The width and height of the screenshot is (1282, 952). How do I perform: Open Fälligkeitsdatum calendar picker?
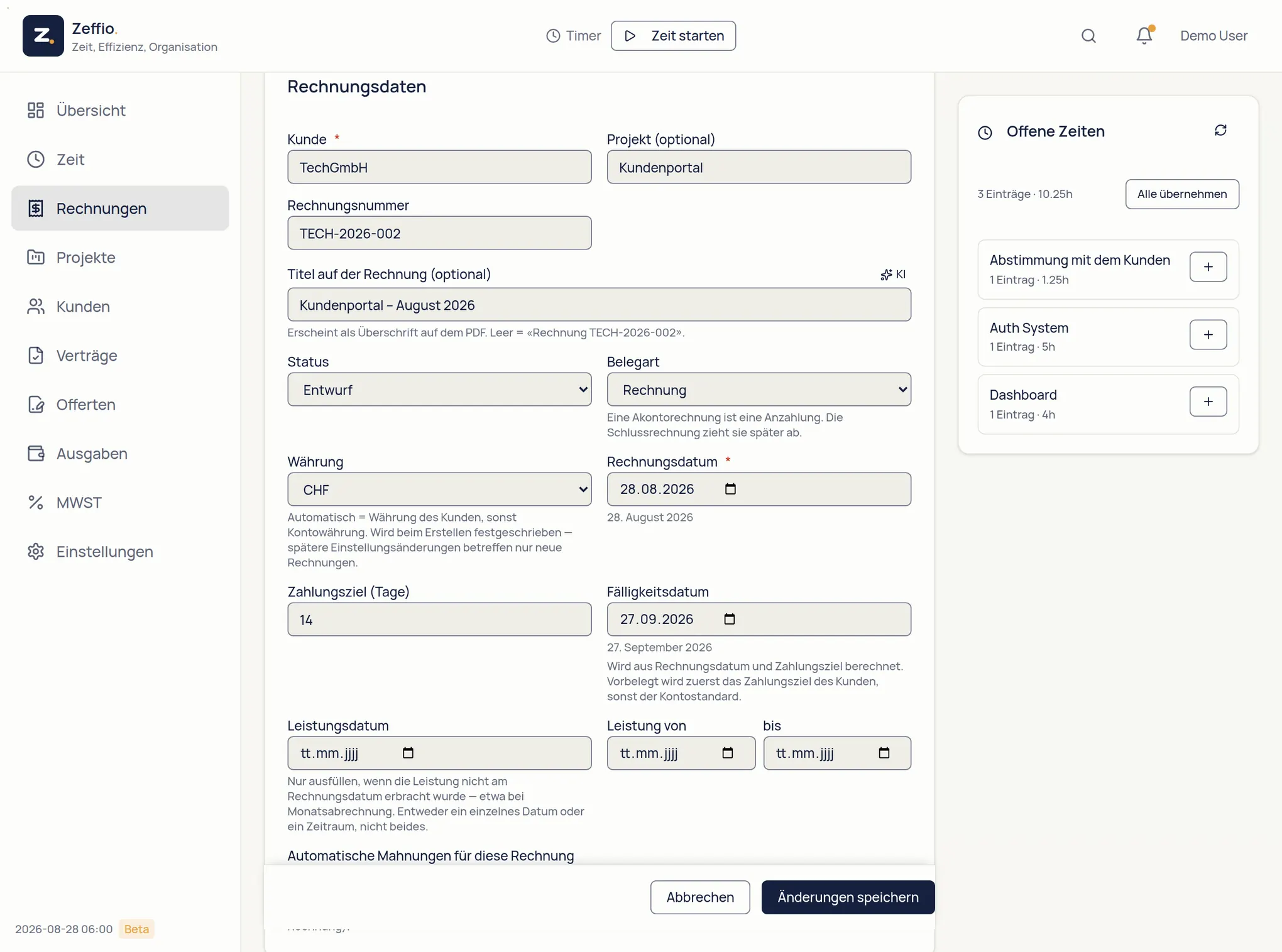point(730,619)
